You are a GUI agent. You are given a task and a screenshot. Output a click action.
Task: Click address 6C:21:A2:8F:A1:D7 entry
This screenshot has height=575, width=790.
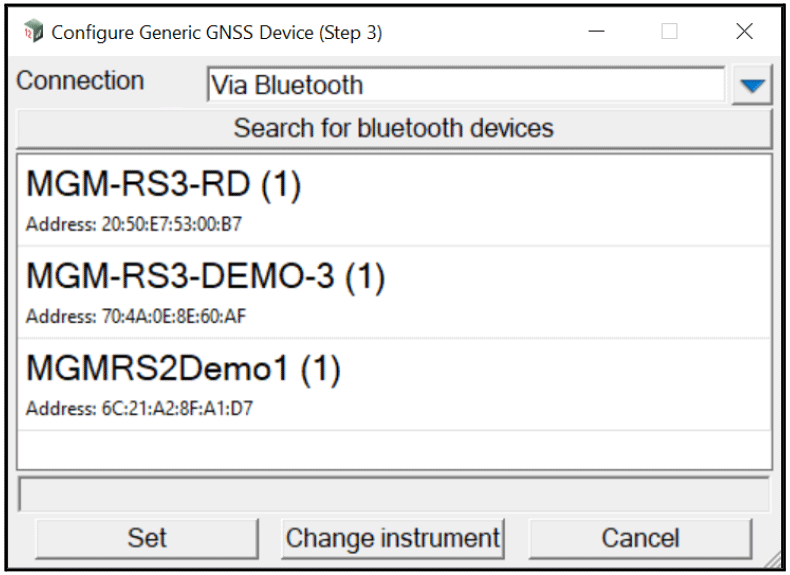tap(140, 408)
